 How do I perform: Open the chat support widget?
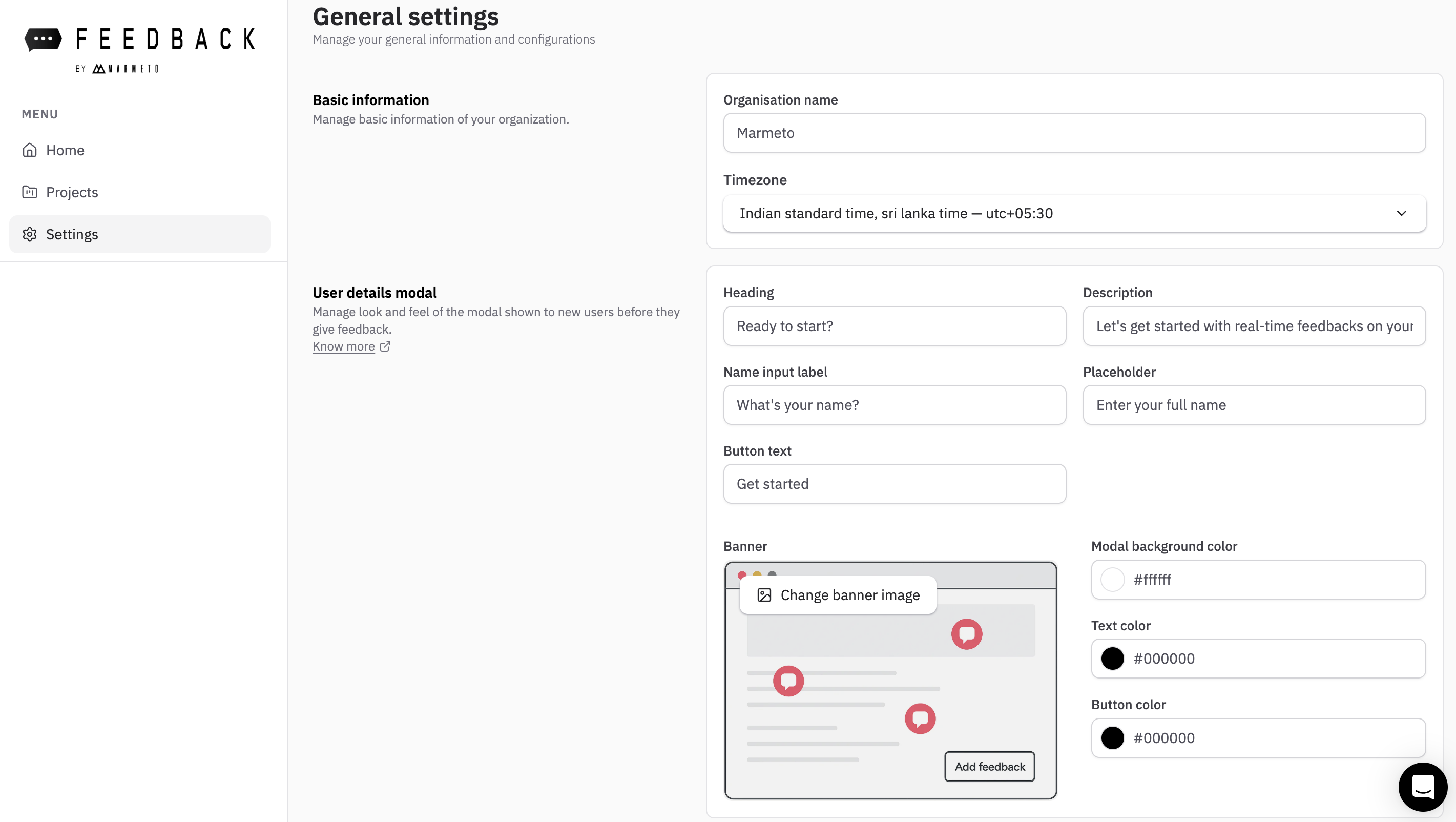(x=1422, y=787)
